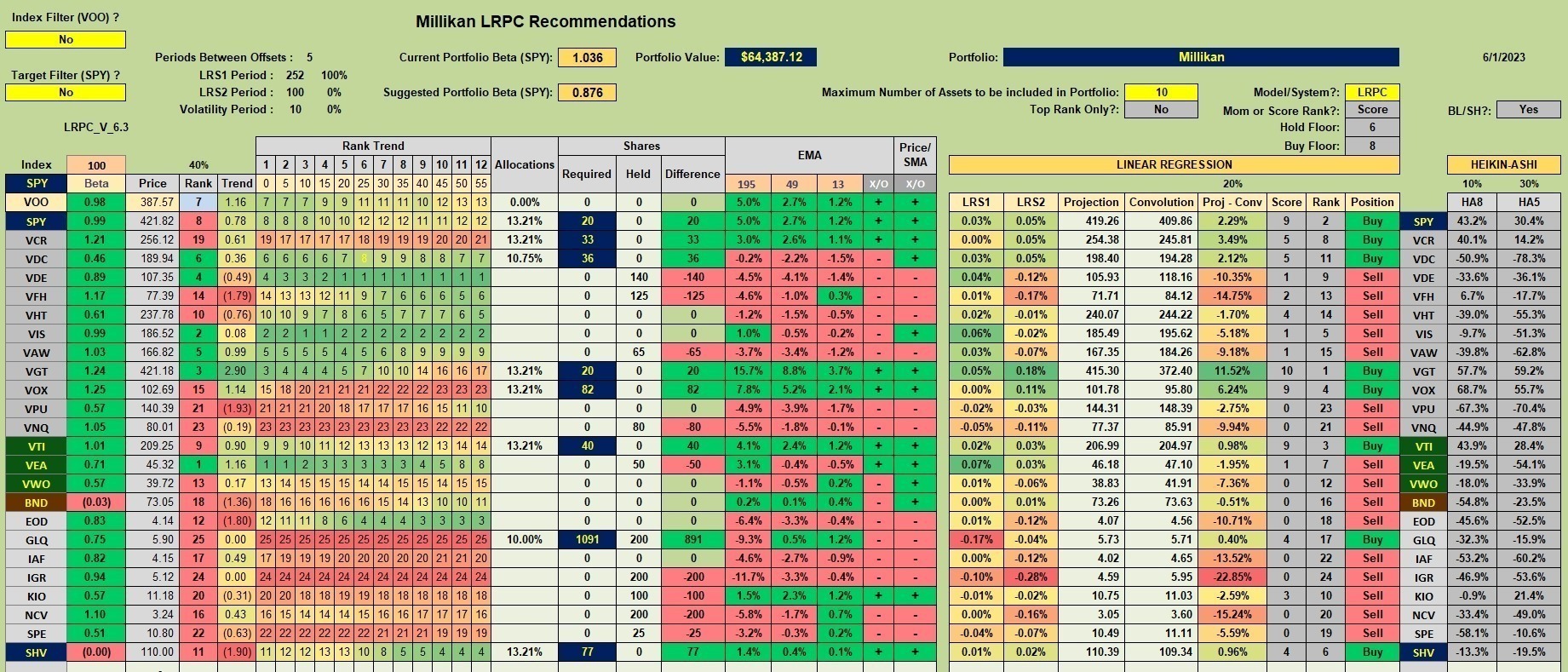Select the Volatility Period value 10
Viewport: 1568px width, 672px height.
(x=295, y=109)
